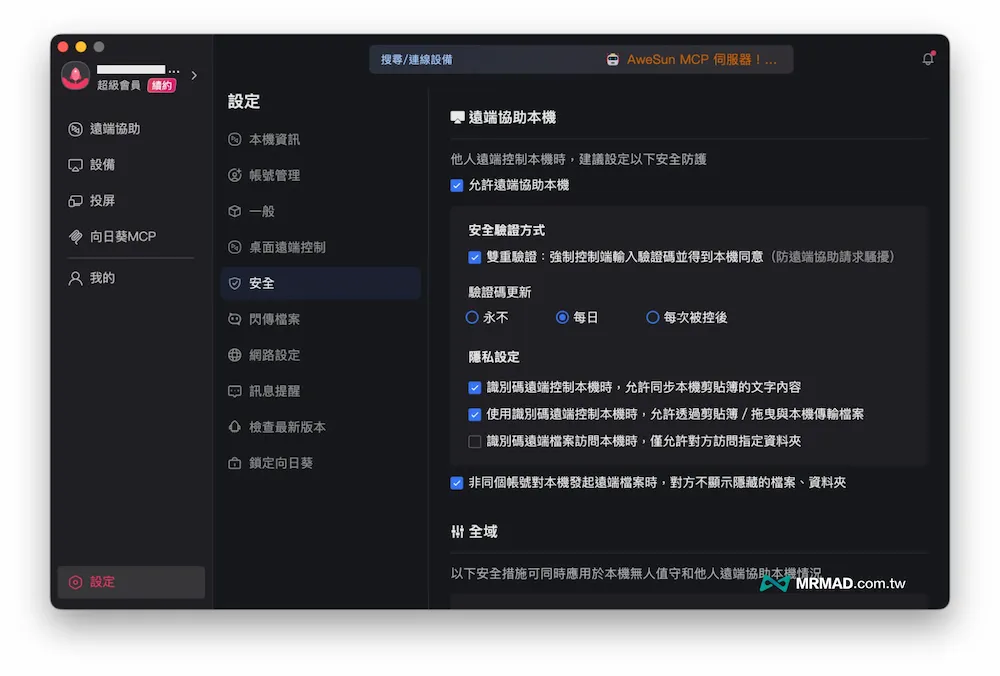Click the 設定 gear icon at bottom
1000x676 pixels.
75,582
